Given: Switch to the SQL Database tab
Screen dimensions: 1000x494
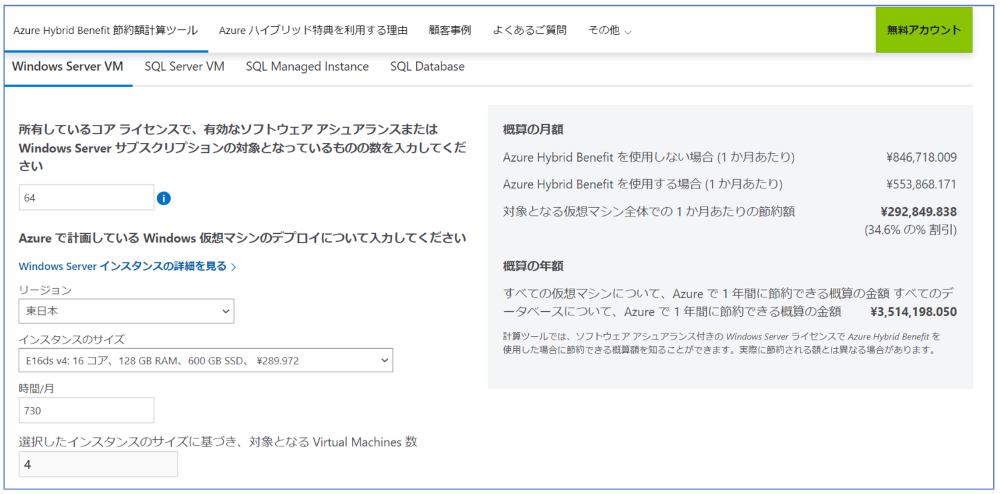Looking at the screenshot, I should click(427, 67).
